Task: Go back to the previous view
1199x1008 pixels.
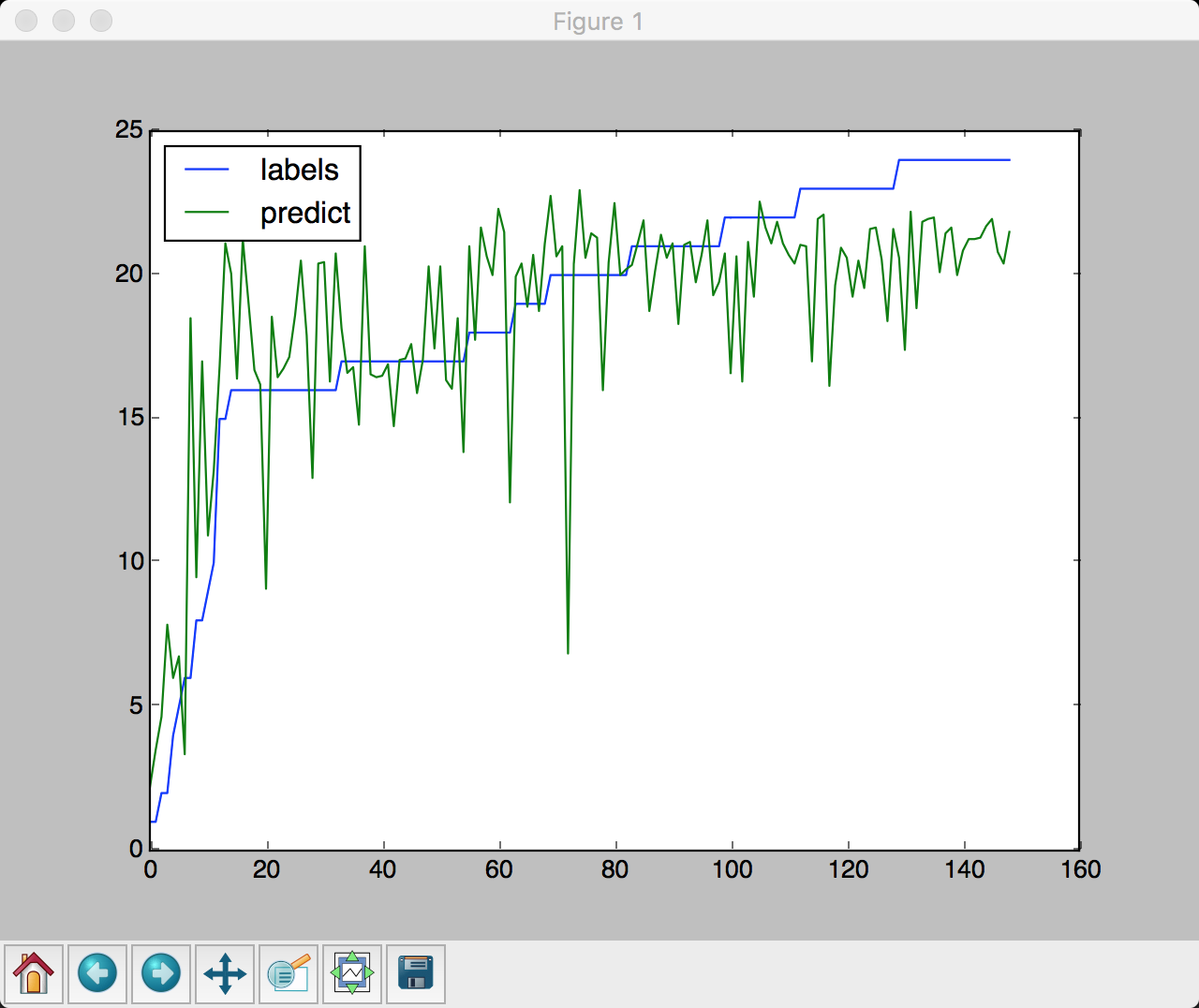Action: (97, 973)
